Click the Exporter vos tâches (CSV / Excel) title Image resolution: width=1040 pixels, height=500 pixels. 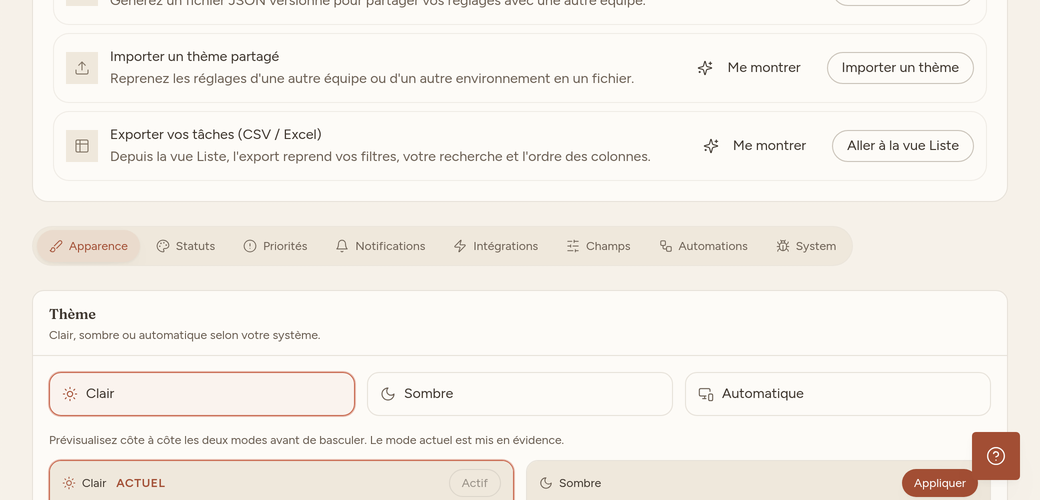tap(216, 135)
